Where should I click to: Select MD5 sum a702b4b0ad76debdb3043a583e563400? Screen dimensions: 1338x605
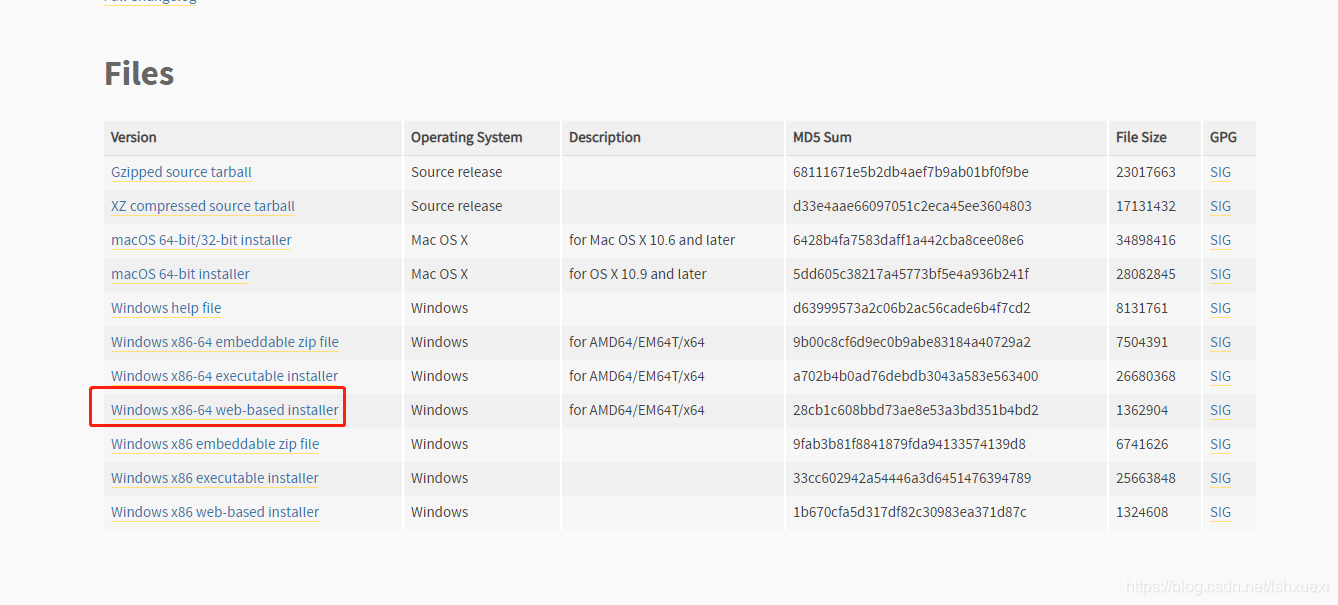[916, 376]
